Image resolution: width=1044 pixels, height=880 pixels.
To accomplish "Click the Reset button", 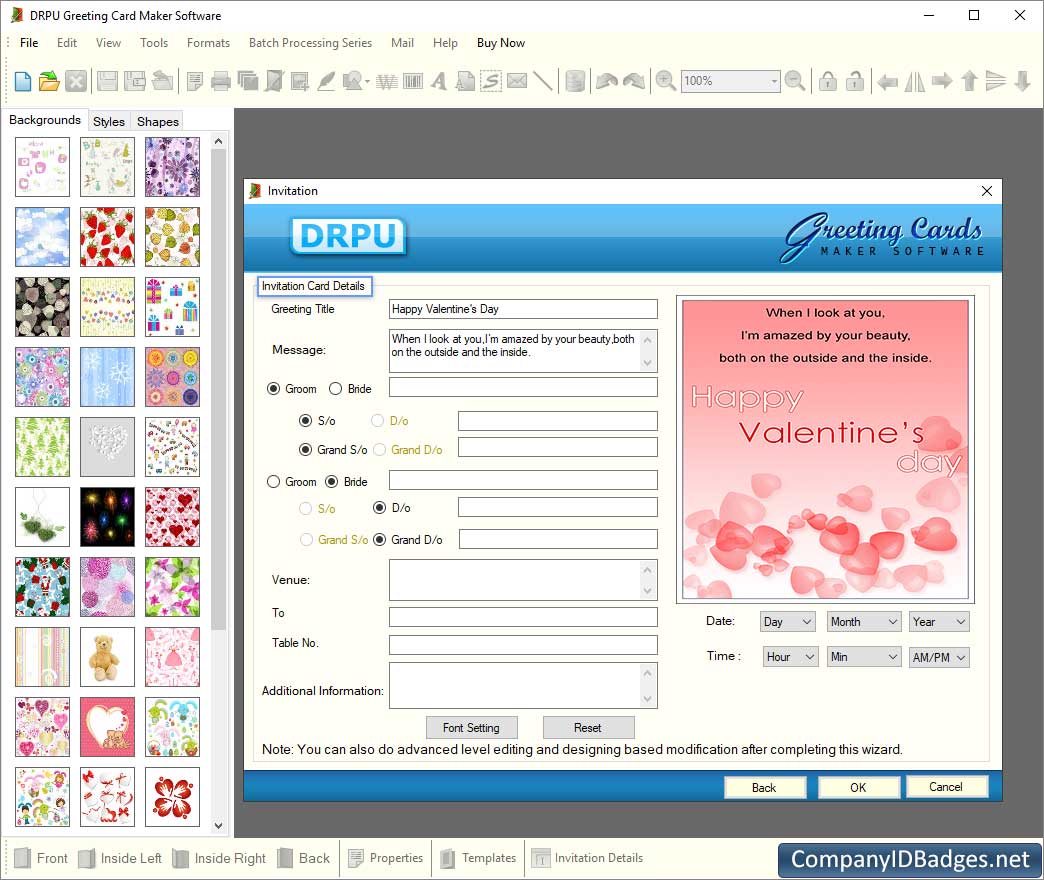I will (588, 728).
